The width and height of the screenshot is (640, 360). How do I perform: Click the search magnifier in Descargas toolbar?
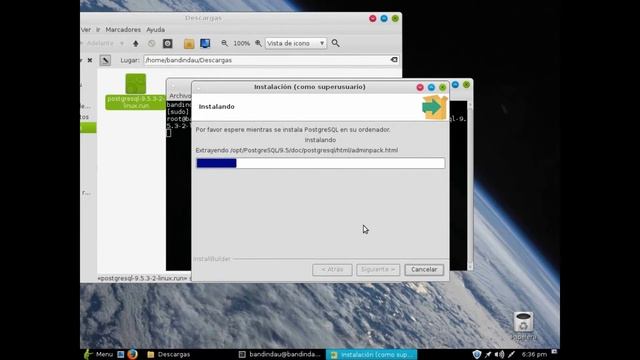point(336,43)
